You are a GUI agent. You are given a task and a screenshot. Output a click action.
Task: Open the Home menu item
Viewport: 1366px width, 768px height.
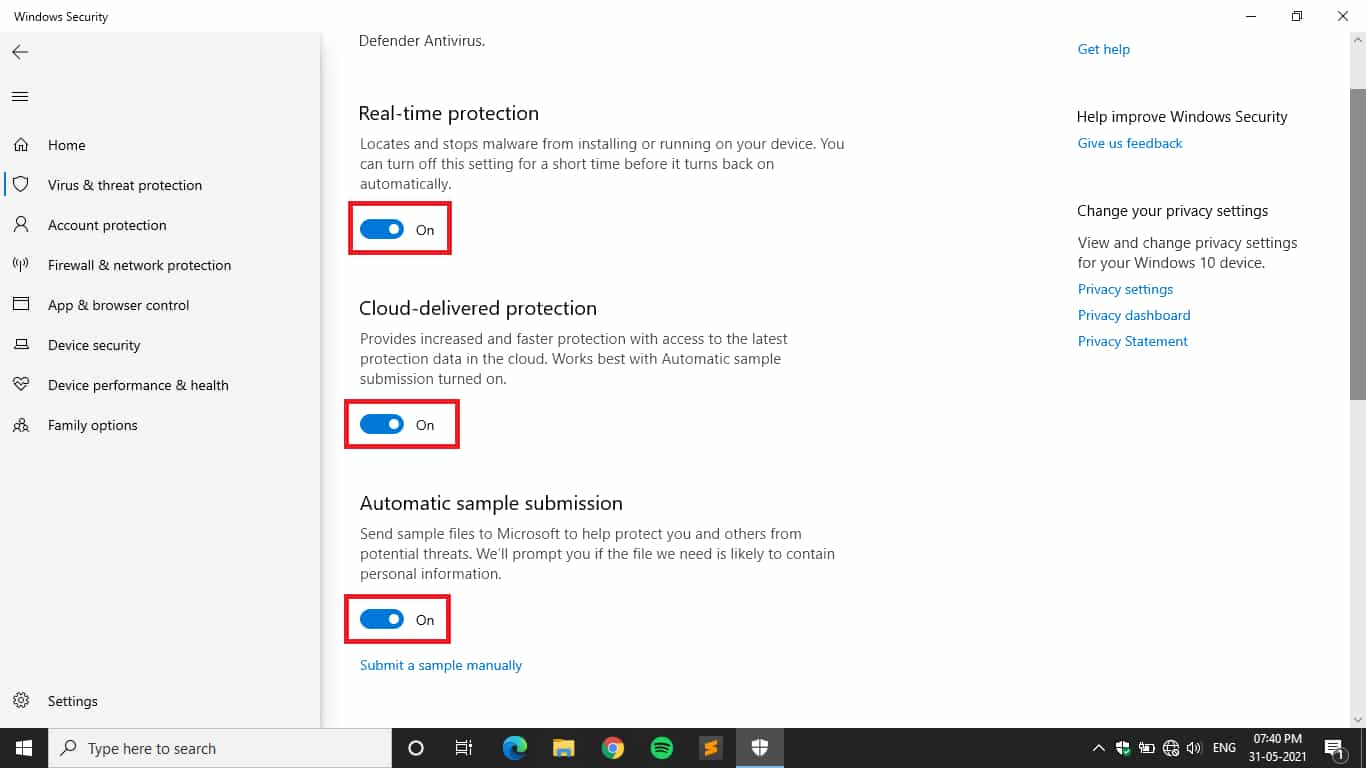point(66,145)
